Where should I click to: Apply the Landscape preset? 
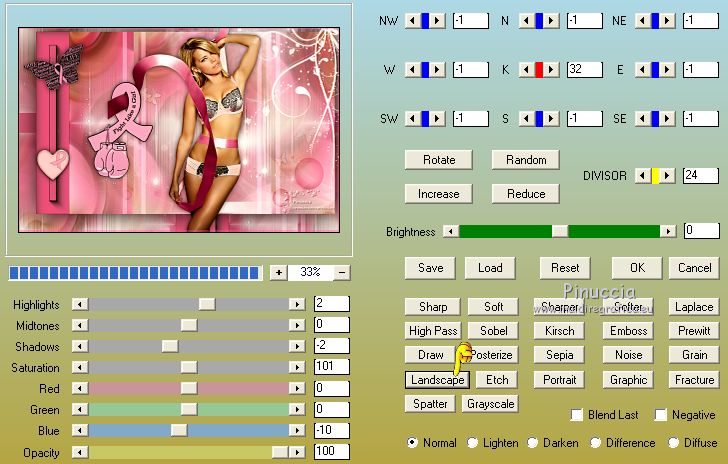437,380
